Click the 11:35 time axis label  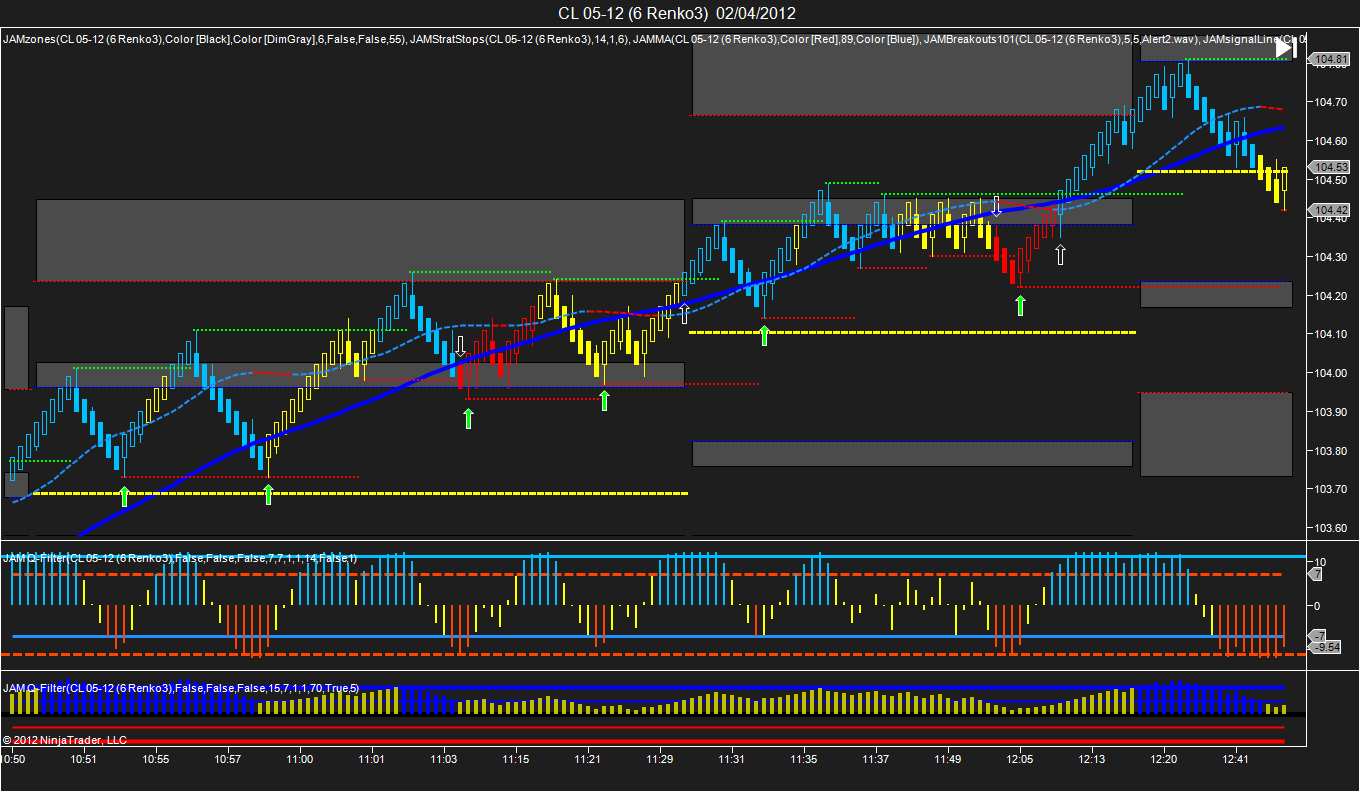point(803,760)
